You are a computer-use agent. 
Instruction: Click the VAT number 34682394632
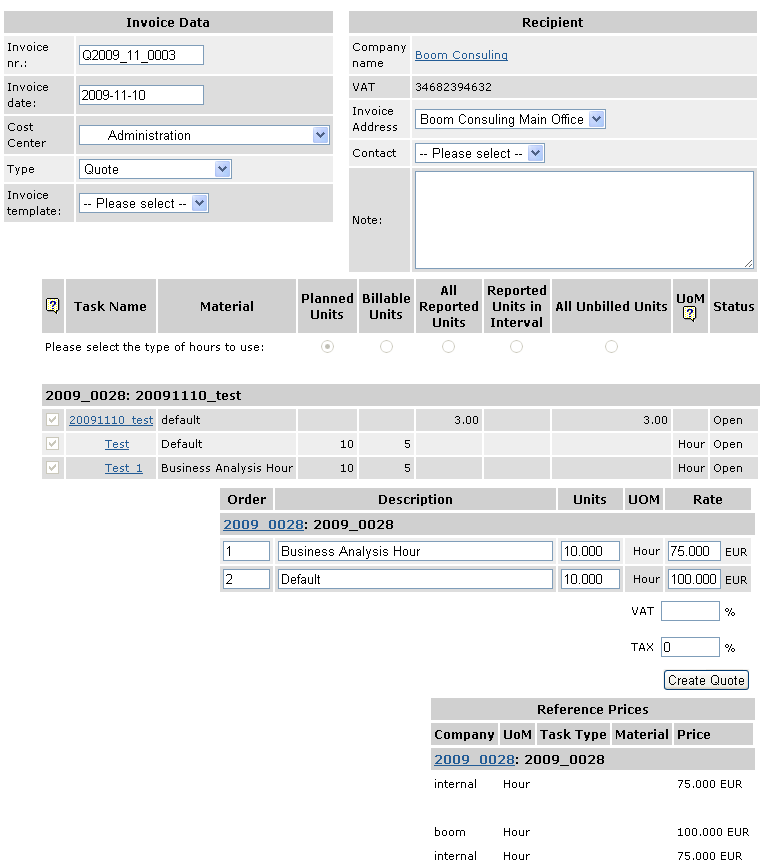[x=453, y=87]
